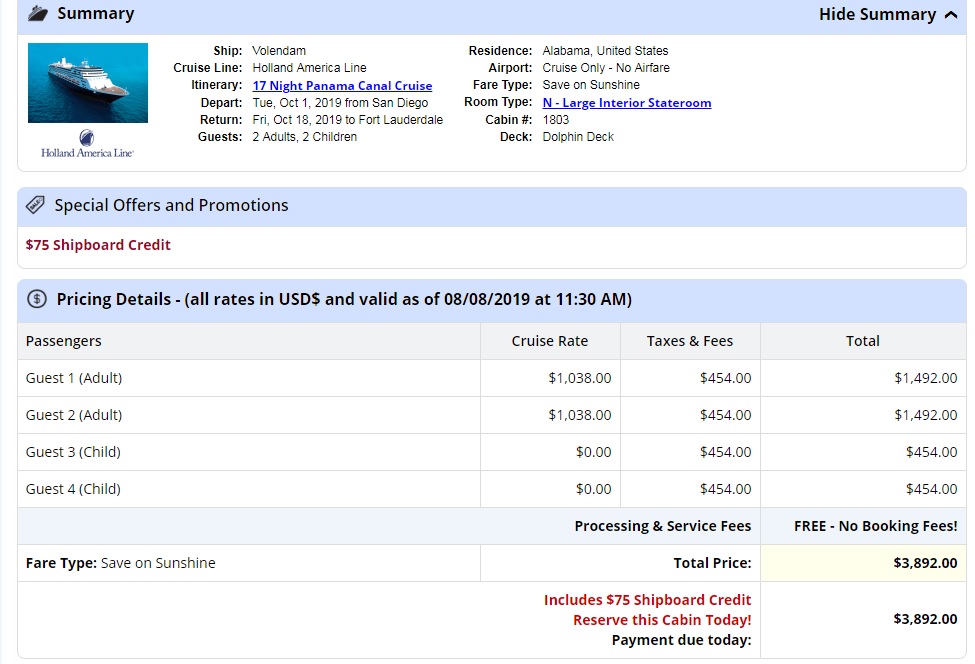This screenshot has width=975, height=664.
Task: Click residence Alabama, United States
Action: pyautogui.click(x=605, y=51)
